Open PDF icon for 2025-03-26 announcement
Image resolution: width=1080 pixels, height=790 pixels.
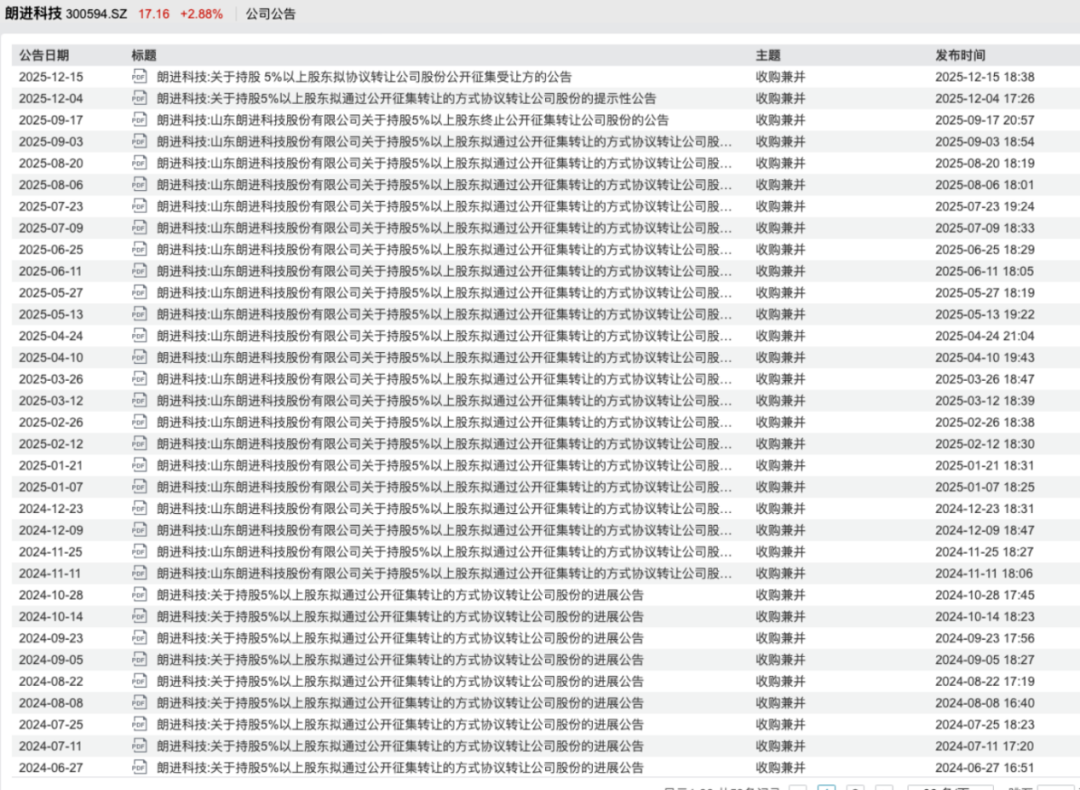coord(139,379)
